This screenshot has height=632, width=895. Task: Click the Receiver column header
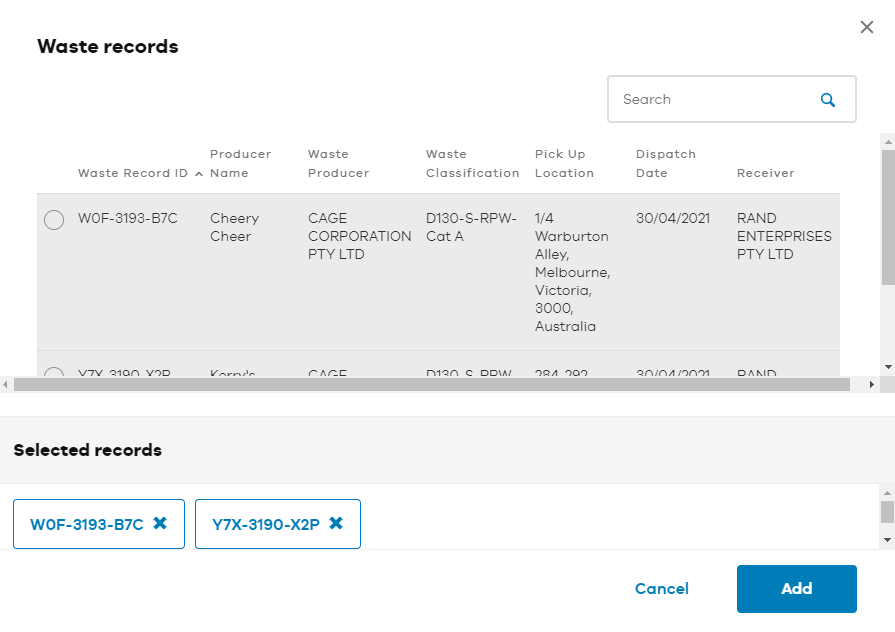[x=765, y=173]
